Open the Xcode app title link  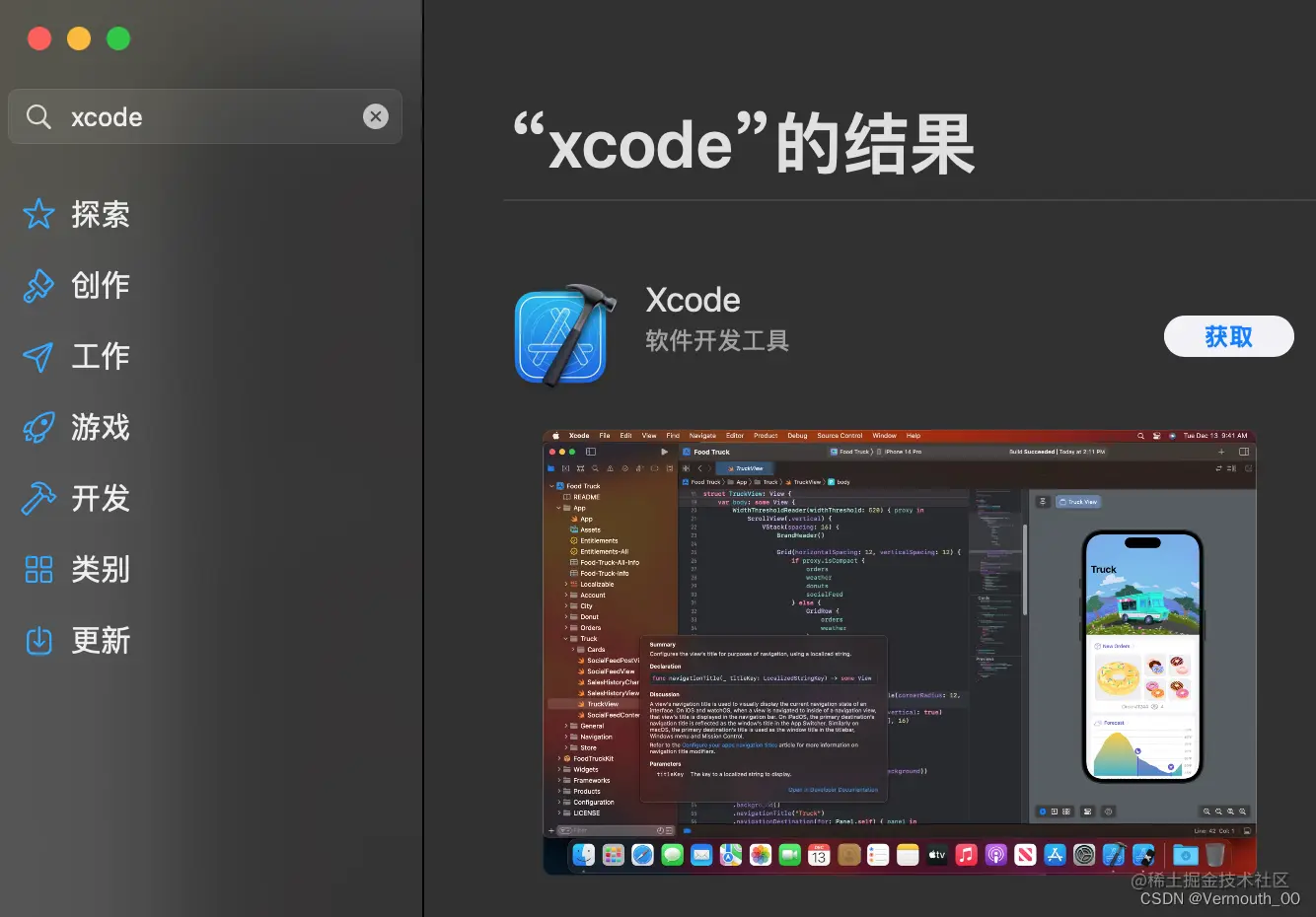click(x=693, y=300)
